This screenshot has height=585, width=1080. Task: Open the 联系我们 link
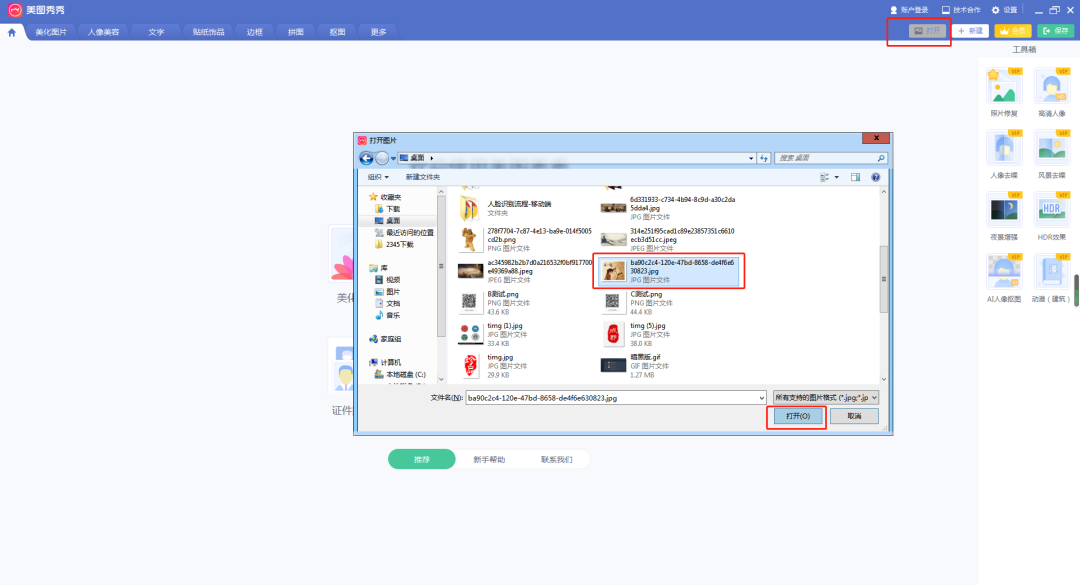coord(557,460)
